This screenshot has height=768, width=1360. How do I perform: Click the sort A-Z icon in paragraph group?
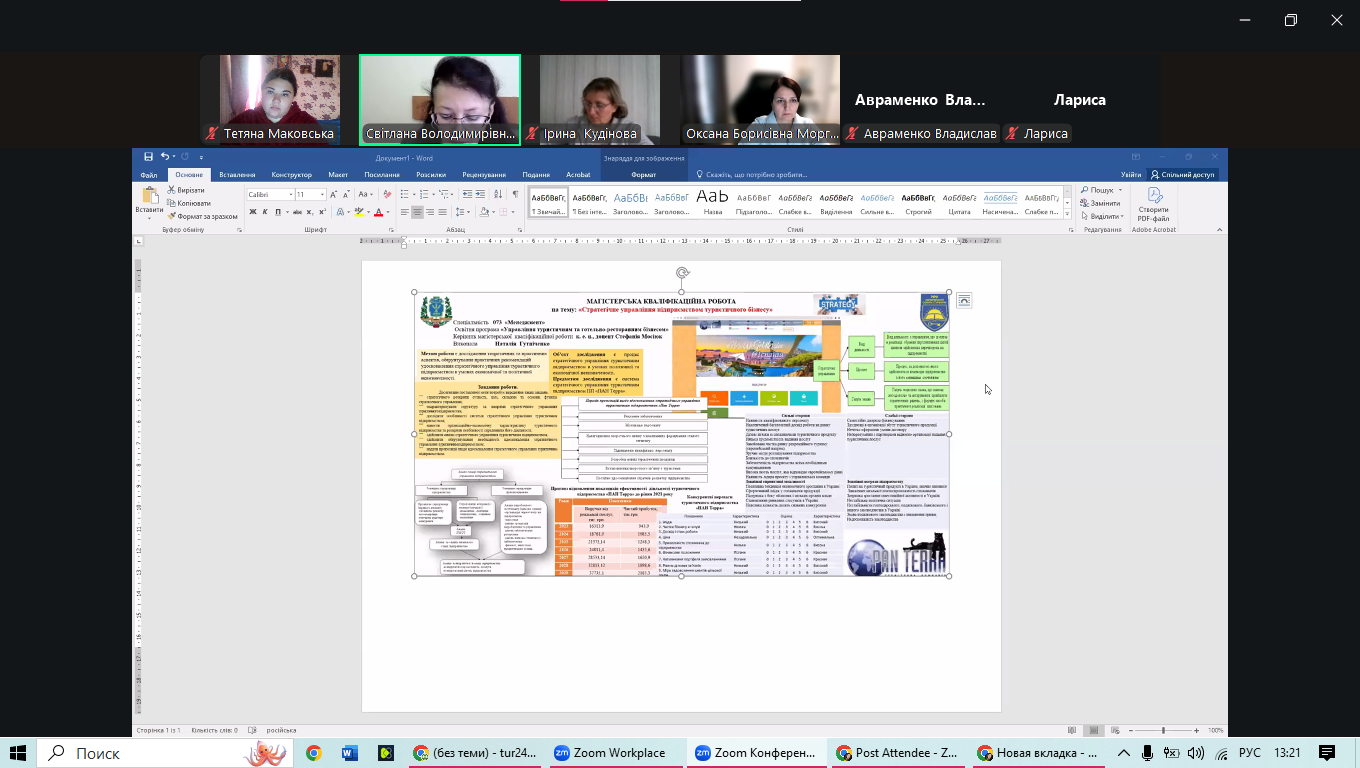pyautogui.click(x=500, y=194)
